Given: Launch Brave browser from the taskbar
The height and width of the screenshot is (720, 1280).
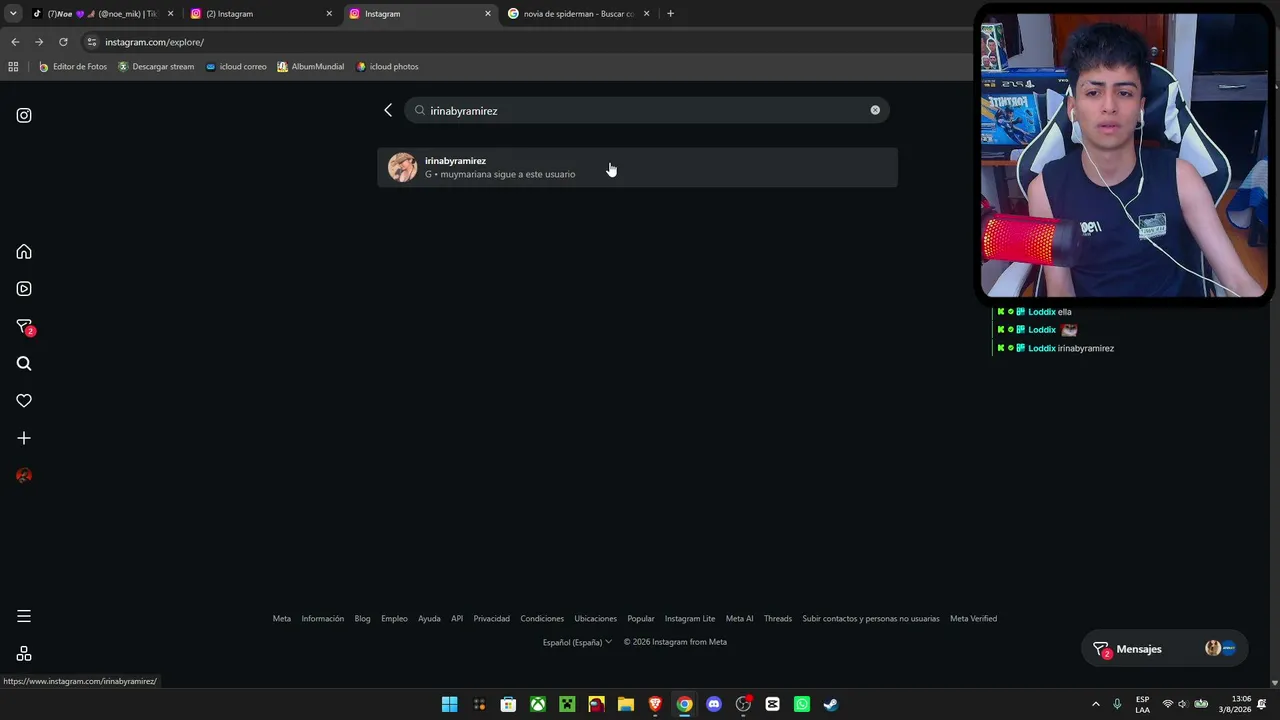Looking at the screenshot, I should click(655, 704).
